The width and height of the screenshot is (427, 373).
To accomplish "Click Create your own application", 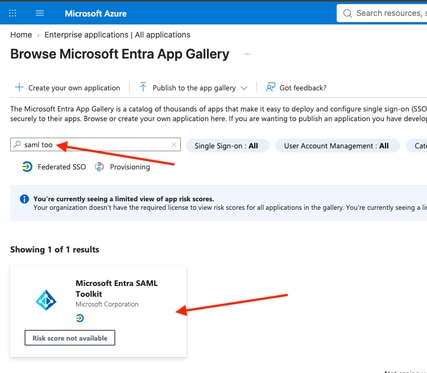I will pyautogui.click(x=68, y=88).
